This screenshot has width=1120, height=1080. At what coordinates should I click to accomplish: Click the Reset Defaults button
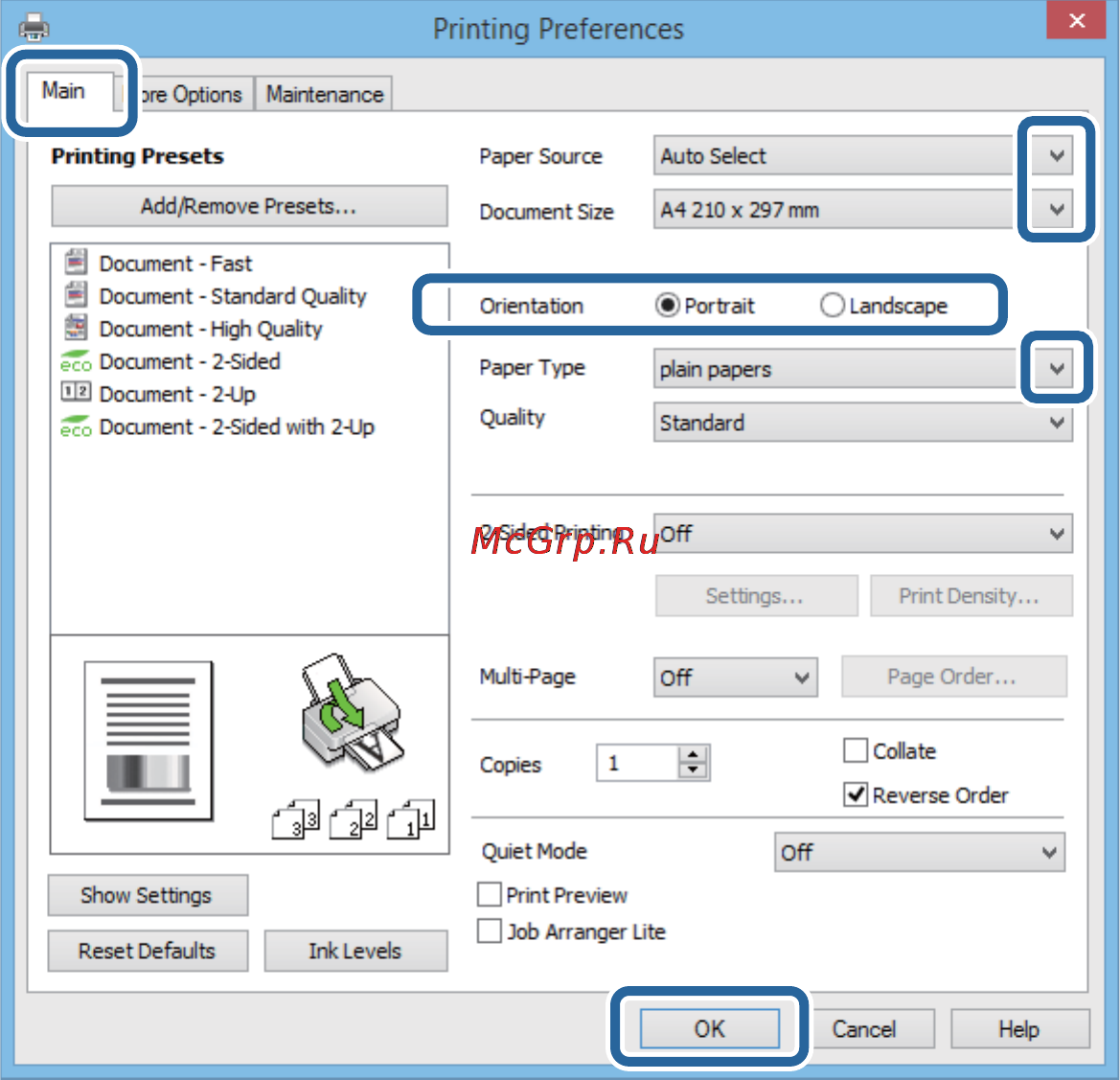148,951
